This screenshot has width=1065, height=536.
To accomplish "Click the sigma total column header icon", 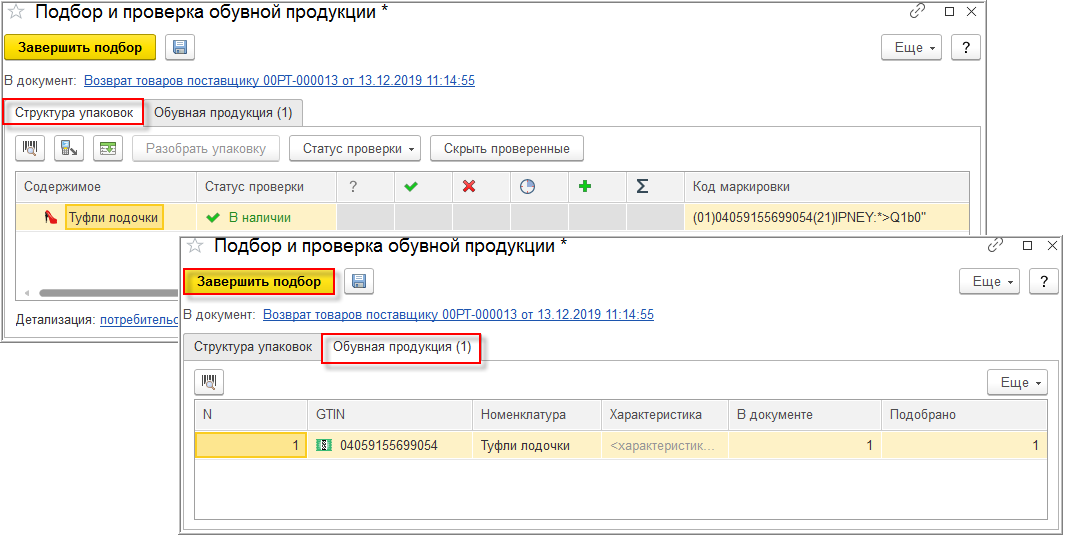I will click(642, 187).
